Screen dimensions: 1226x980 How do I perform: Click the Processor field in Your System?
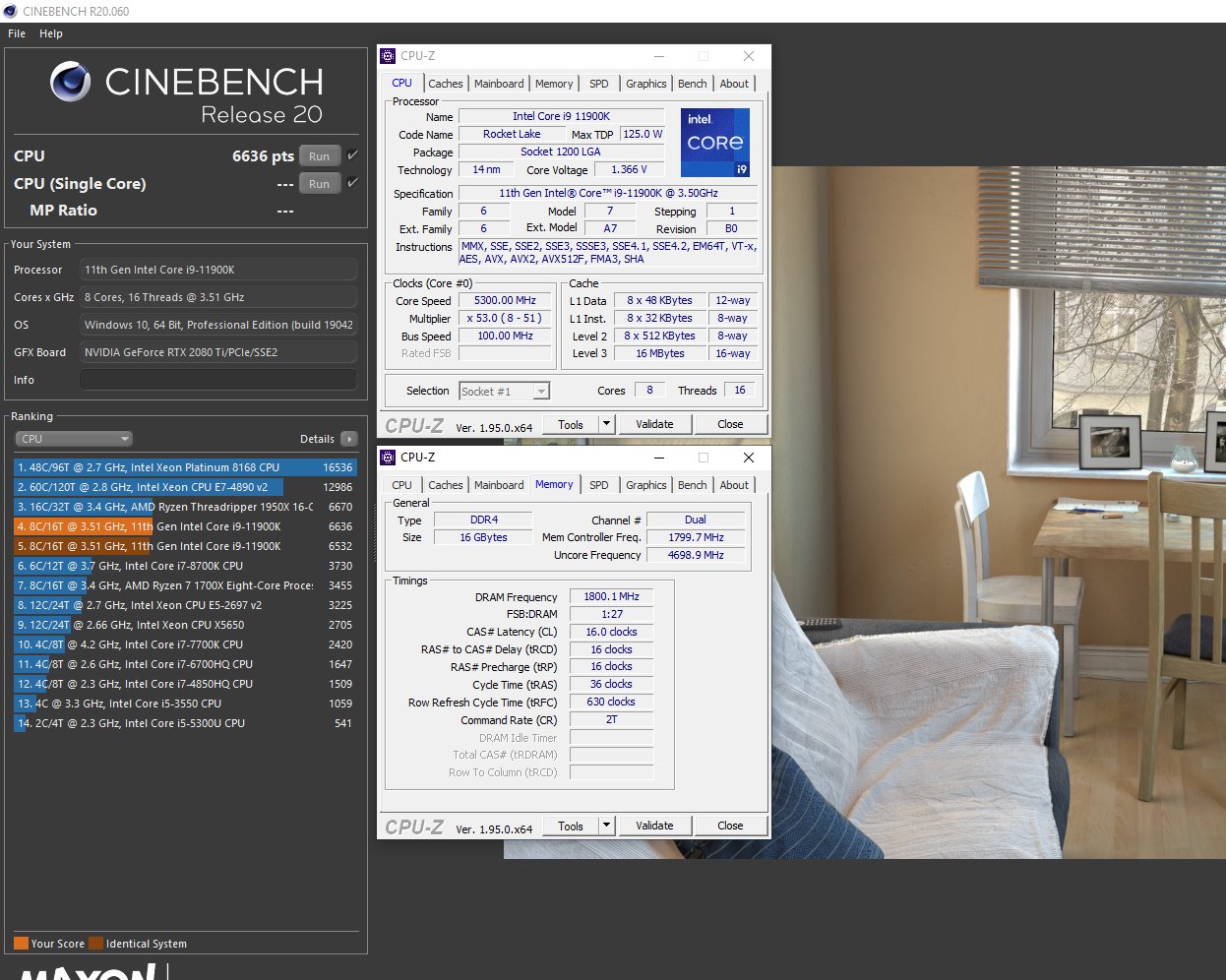[218, 270]
